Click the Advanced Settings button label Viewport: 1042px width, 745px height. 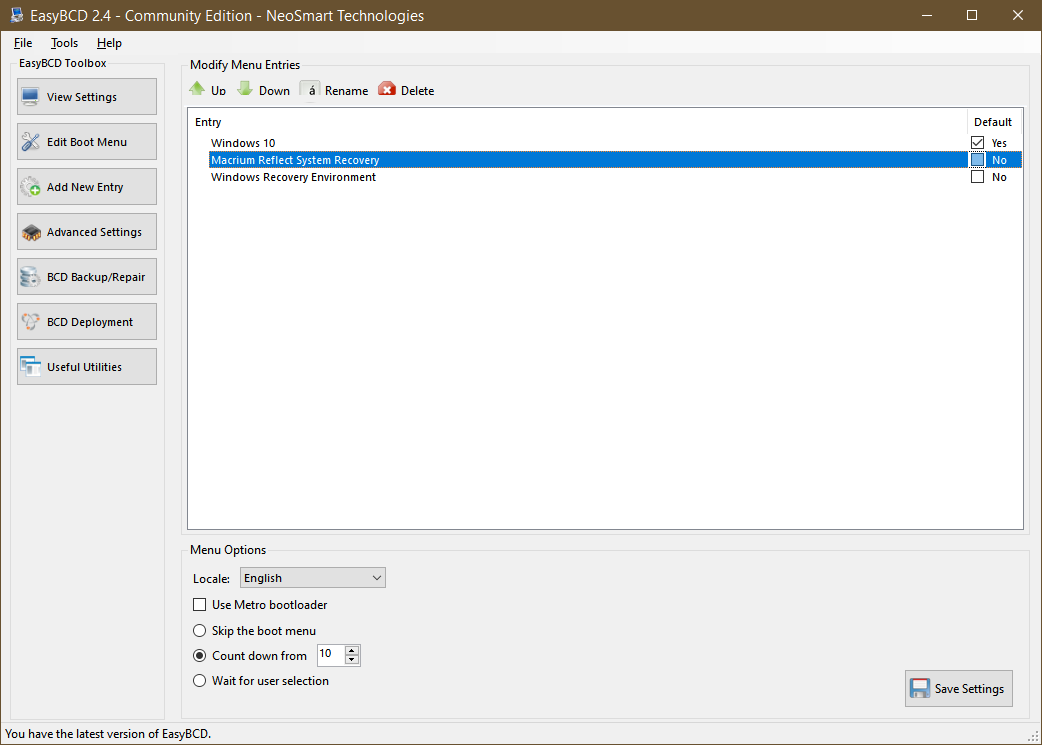pyautogui.click(x=94, y=232)
